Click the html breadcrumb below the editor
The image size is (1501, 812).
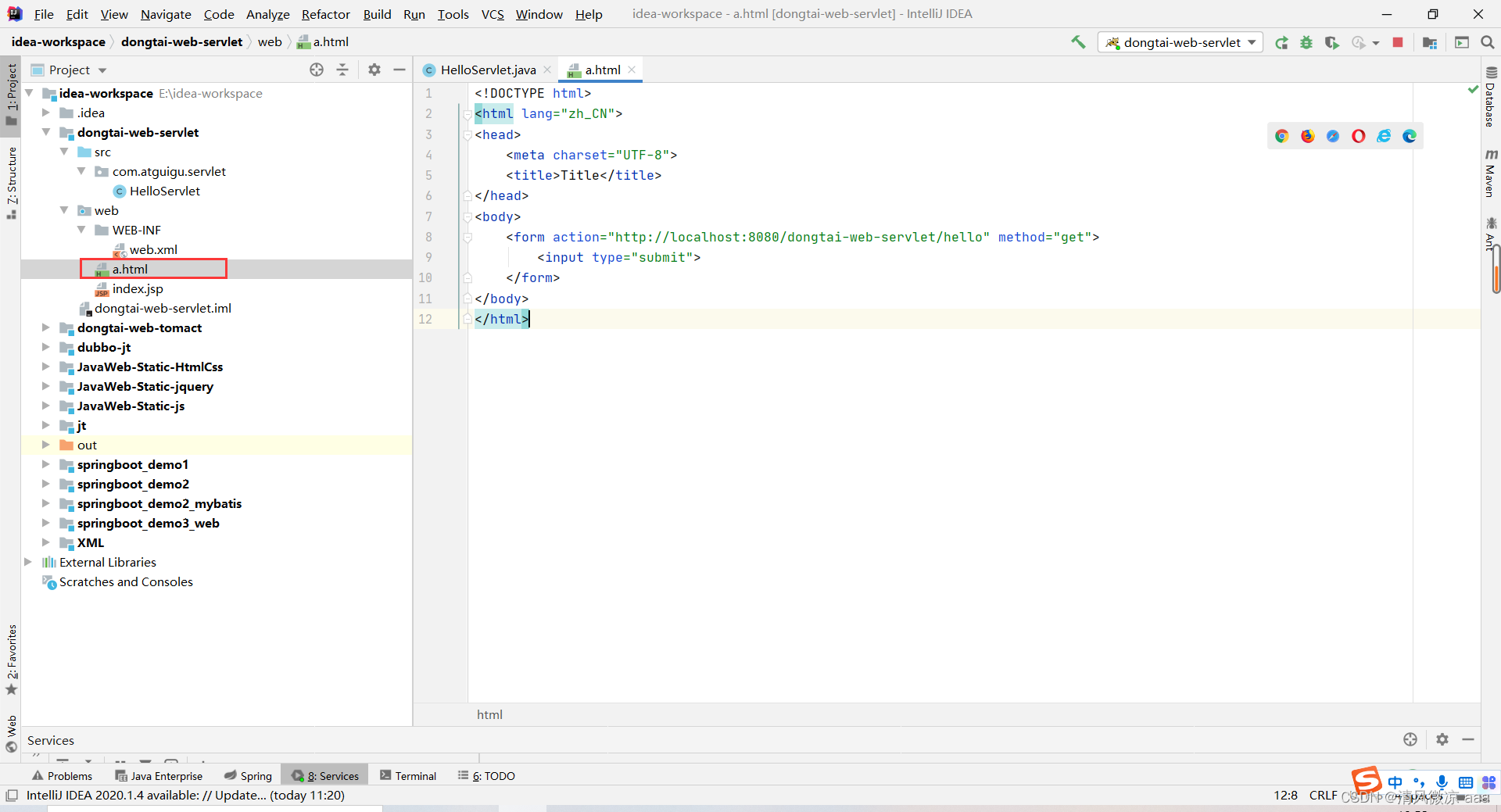click(x=489, y=714)
